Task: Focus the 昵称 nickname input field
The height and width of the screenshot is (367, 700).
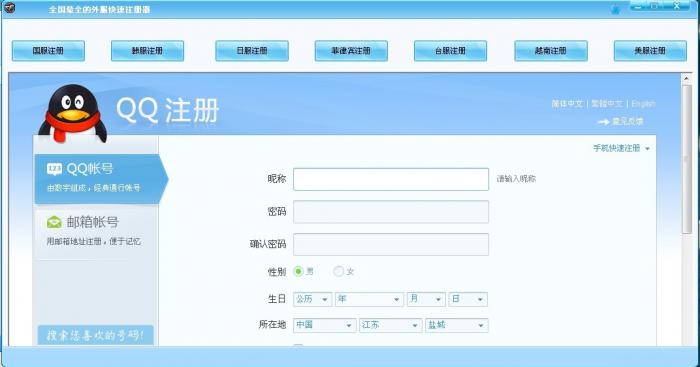Action: [391, 179]
